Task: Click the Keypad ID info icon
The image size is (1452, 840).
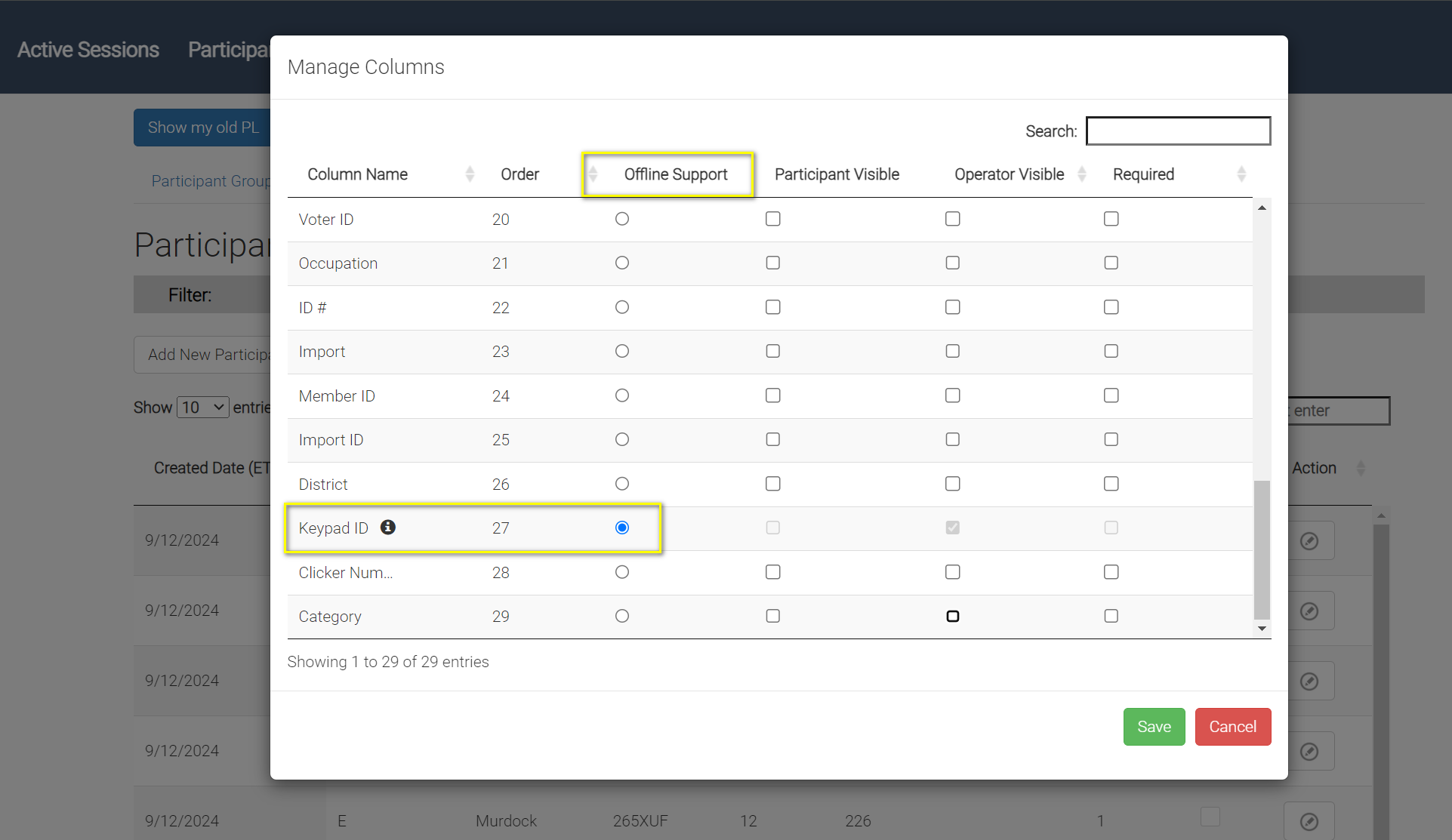Action: [x=387, y=527]
